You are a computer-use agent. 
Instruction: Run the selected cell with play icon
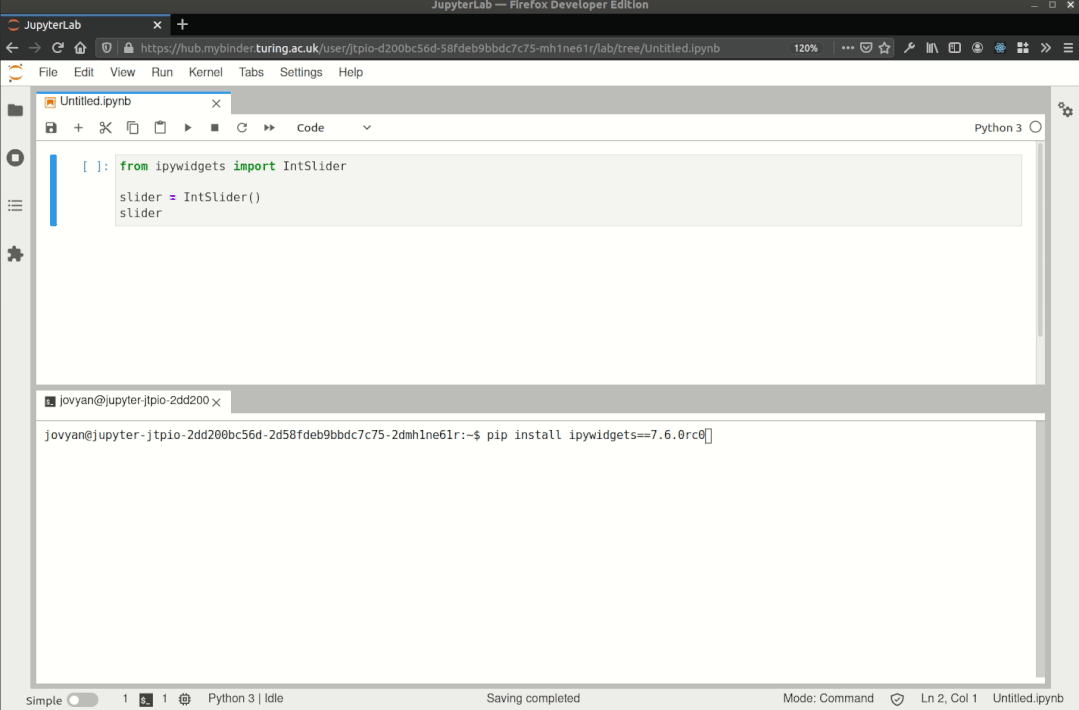click(187, 128)
